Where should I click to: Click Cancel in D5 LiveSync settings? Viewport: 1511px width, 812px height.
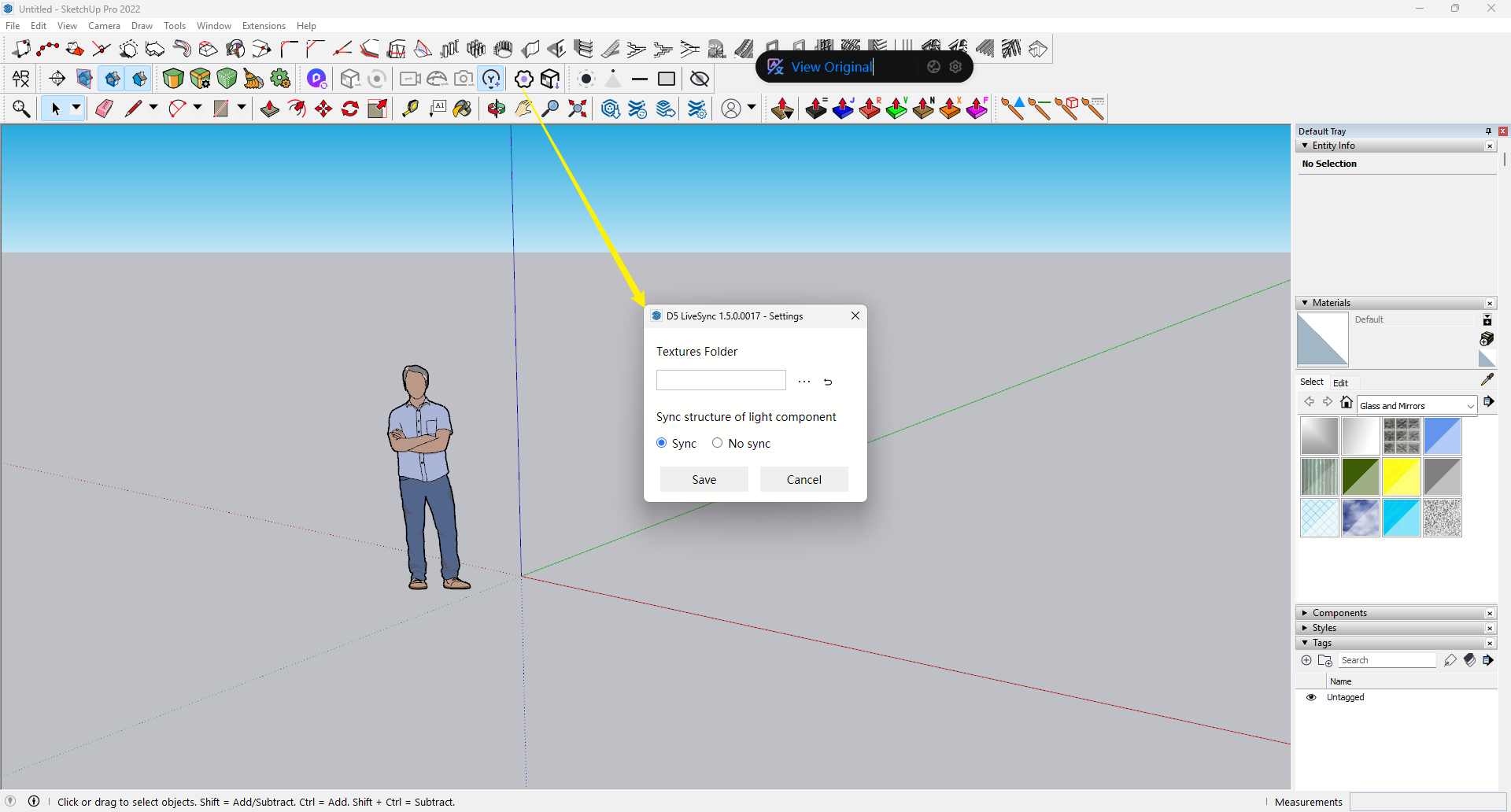pos(804,479)
